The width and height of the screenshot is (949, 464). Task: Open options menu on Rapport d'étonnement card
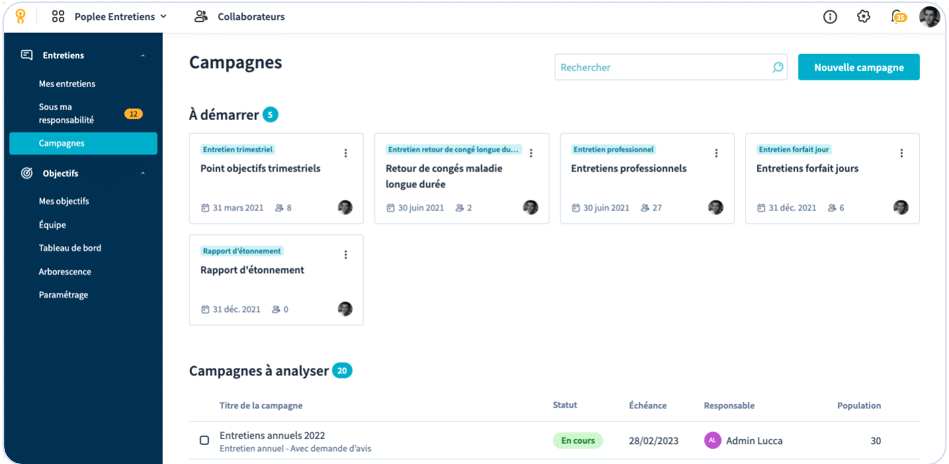(x=346, y=255)
